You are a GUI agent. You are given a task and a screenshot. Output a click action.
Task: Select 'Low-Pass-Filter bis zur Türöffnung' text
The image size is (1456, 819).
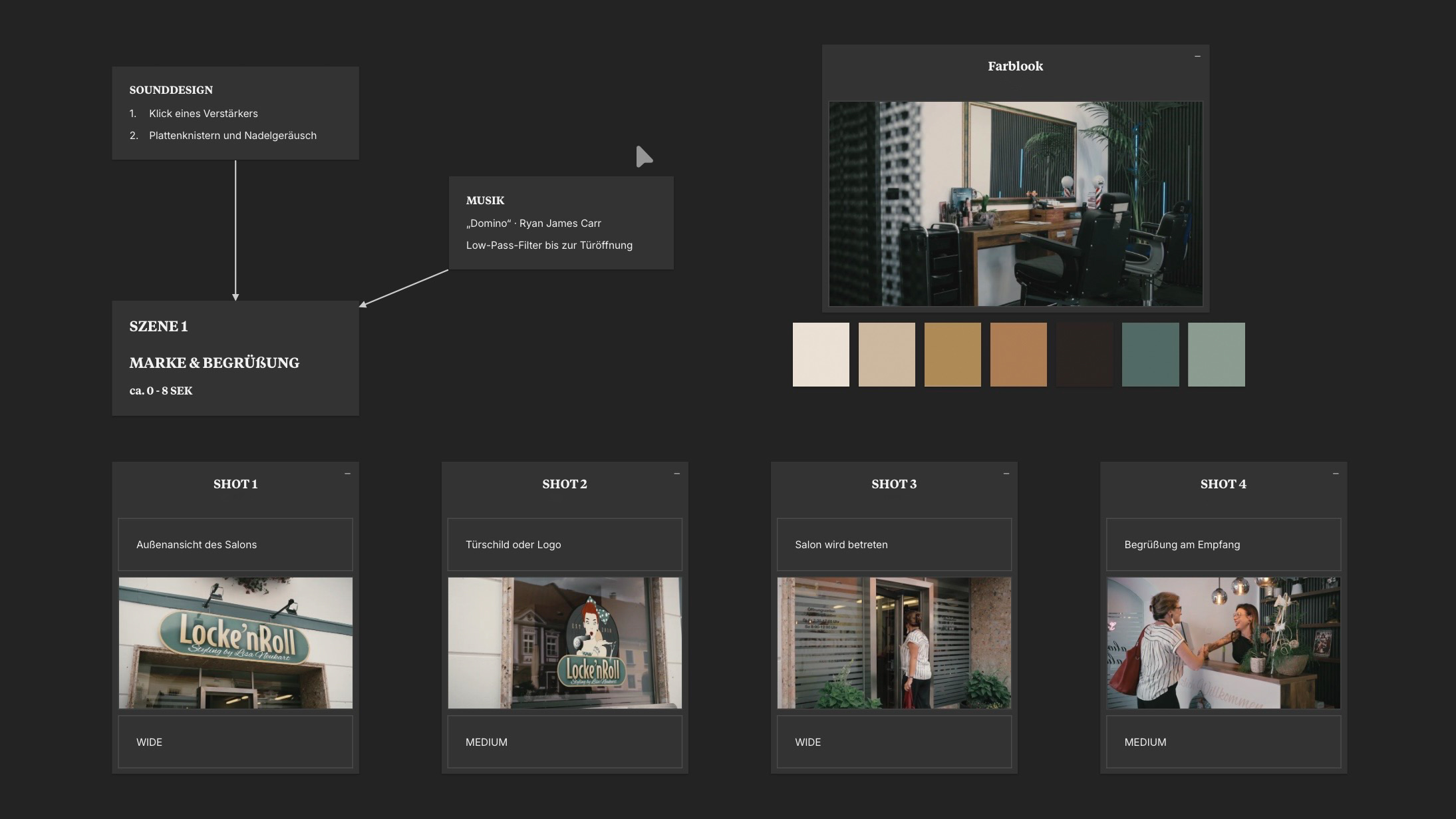(549, 245)
